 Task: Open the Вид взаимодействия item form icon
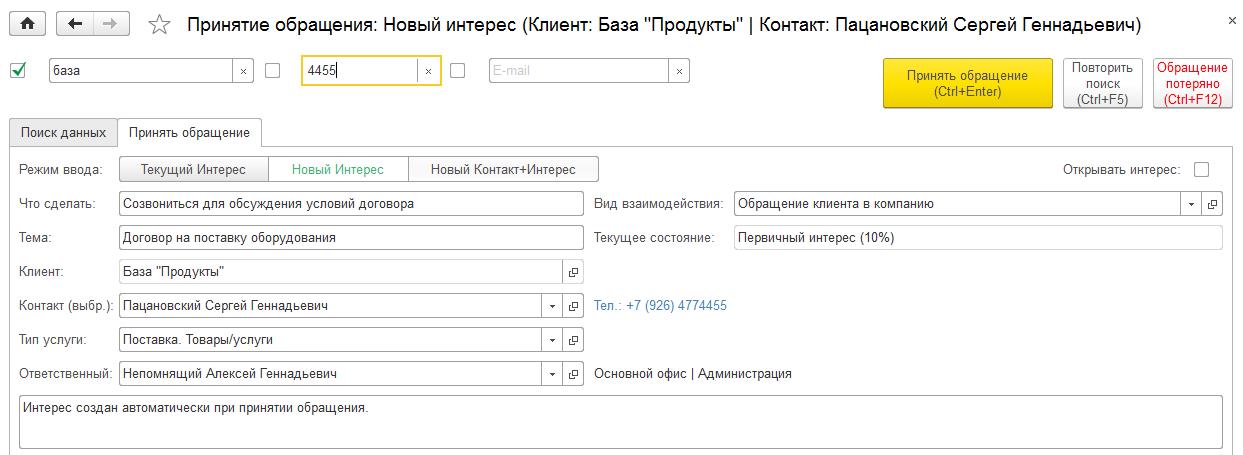(1212, 204)
